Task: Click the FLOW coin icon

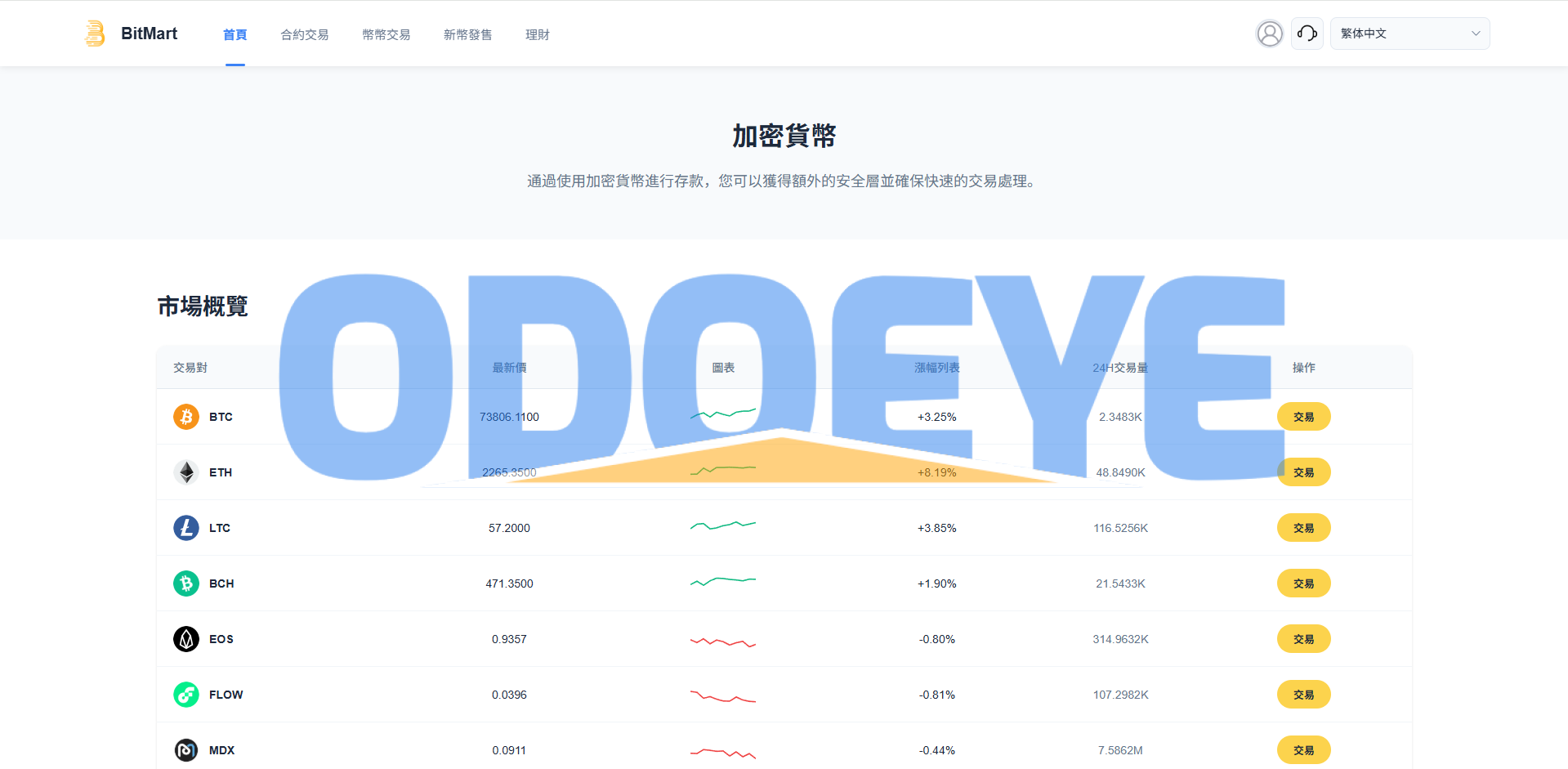Action: (x=186, y=695)
